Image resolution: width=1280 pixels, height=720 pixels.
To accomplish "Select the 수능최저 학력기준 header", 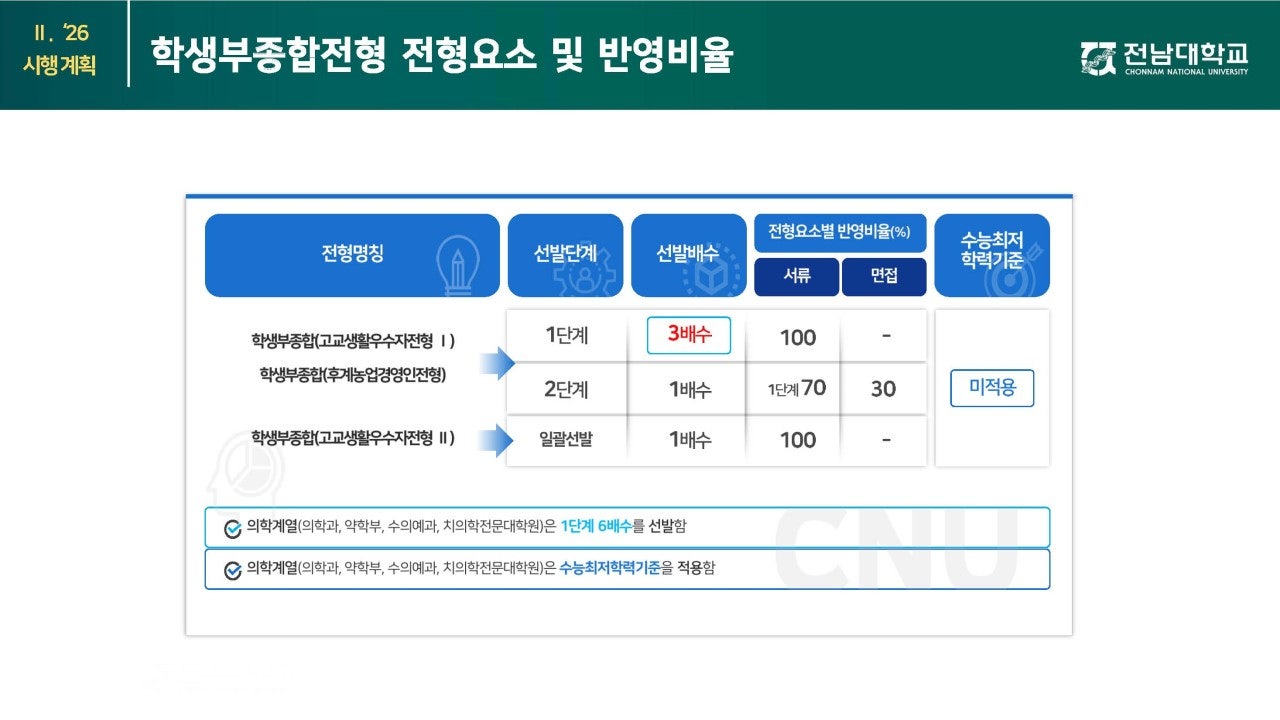I will tap(992, 255).
